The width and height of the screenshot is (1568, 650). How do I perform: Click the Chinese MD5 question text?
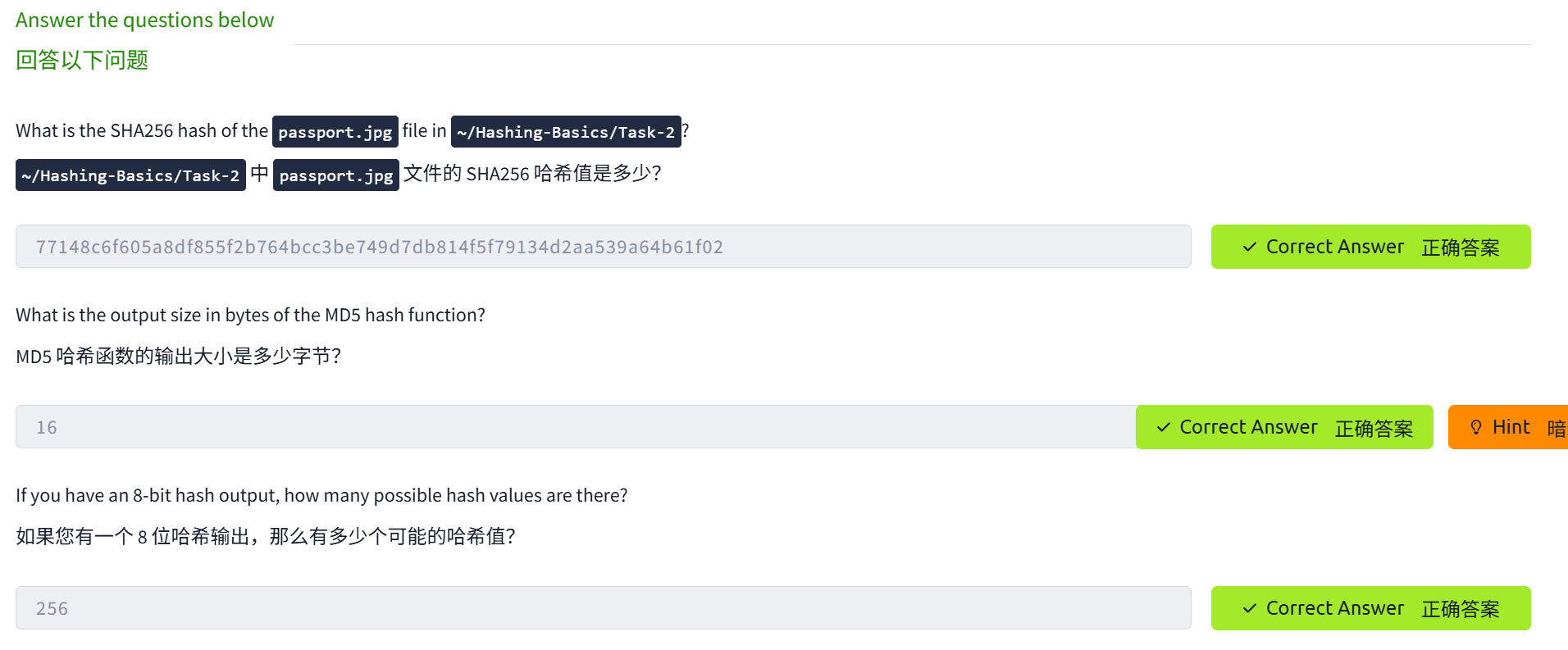(178, 356)
